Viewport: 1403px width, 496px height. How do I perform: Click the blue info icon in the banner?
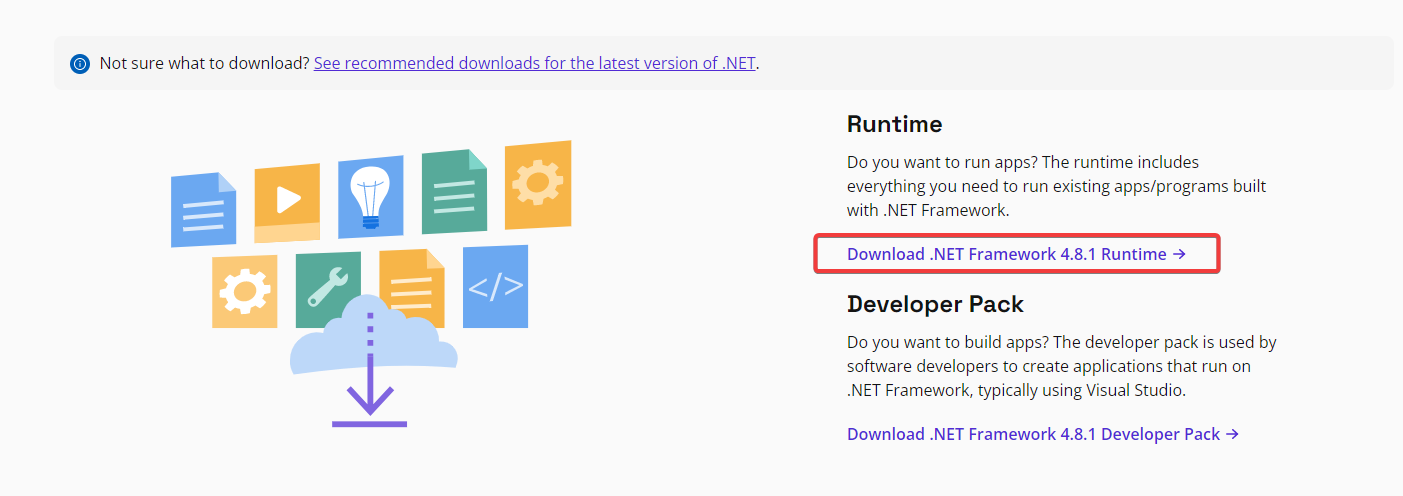[80, 63]
